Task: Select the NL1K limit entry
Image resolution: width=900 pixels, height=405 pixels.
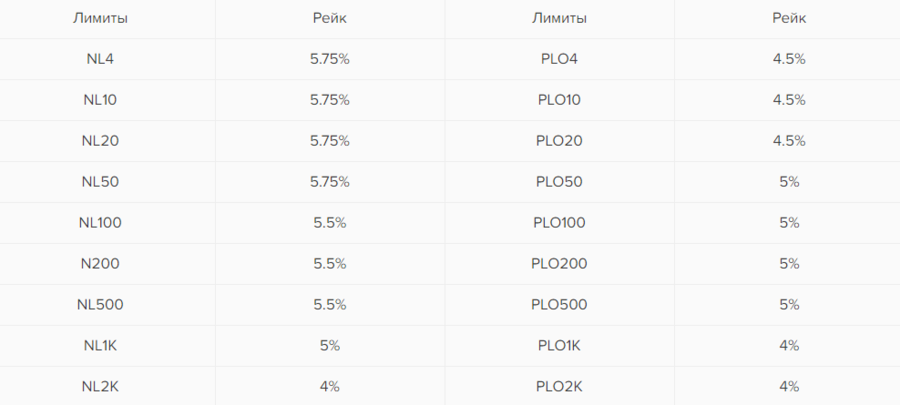Action: 100,346
